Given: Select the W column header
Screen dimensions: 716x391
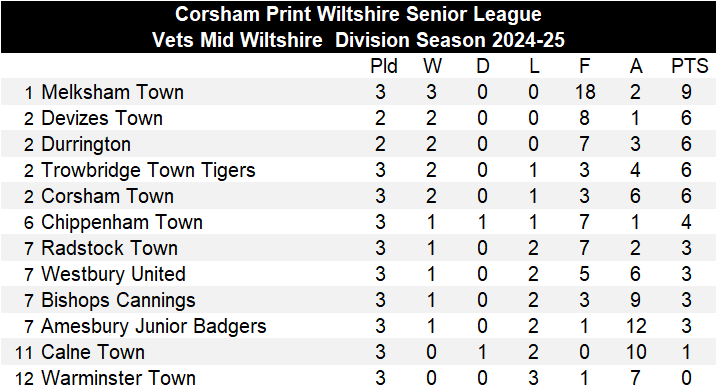Looking at the screenshot, I should pyautogui.click(x=432, y=66).
